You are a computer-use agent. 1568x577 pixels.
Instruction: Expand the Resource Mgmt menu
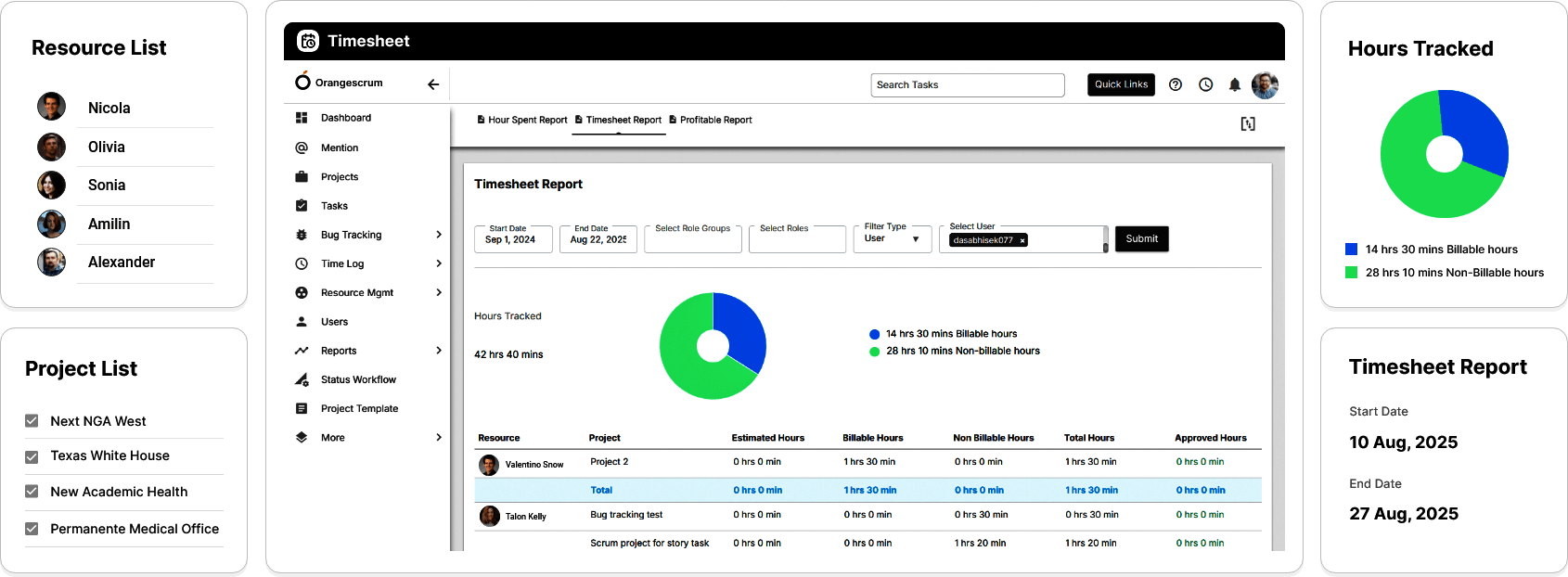[439, 292]
